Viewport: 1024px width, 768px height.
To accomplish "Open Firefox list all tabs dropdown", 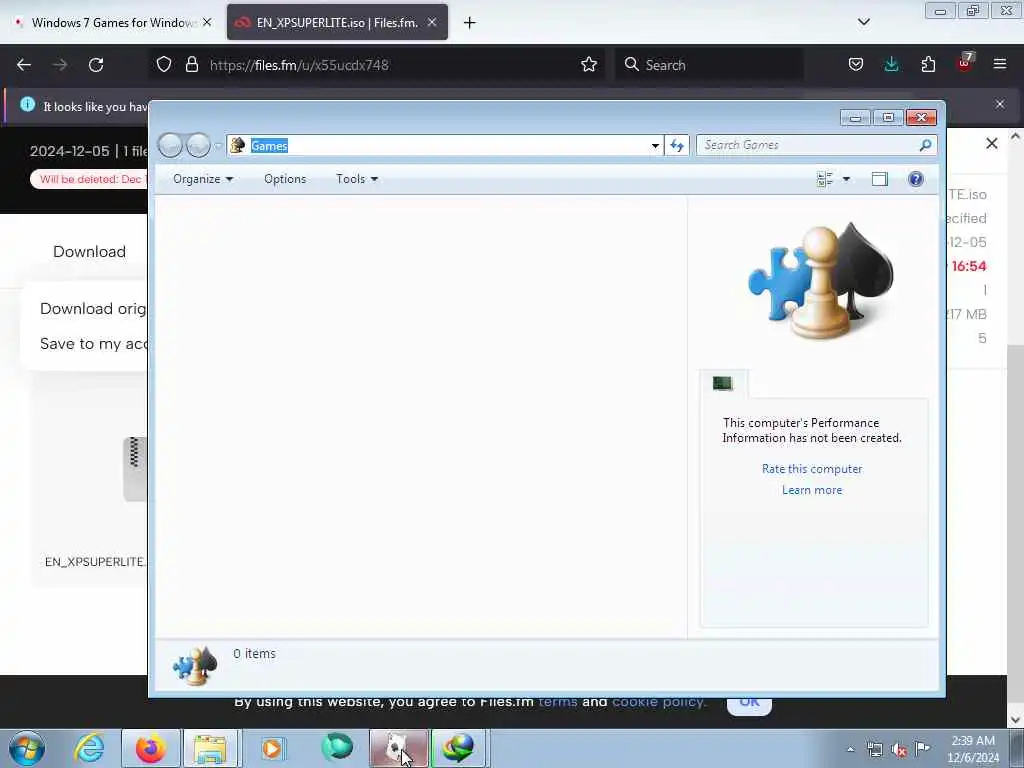I will [863, 22].
